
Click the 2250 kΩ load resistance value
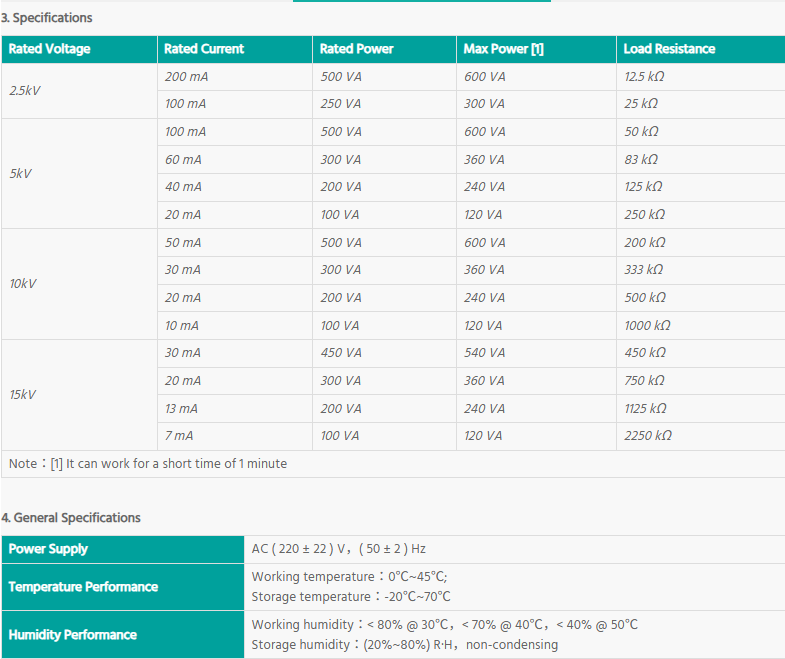pos(647,436)
